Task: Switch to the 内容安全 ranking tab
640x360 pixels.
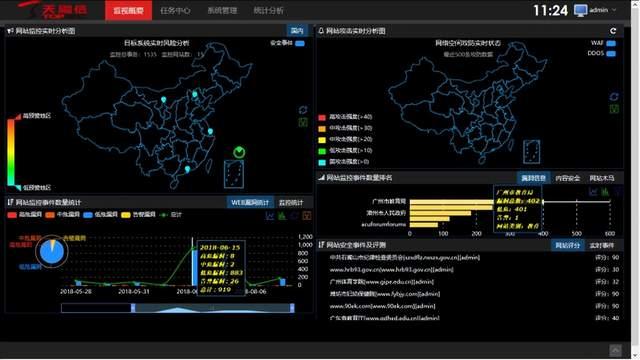Action: [x=567, y=178]
